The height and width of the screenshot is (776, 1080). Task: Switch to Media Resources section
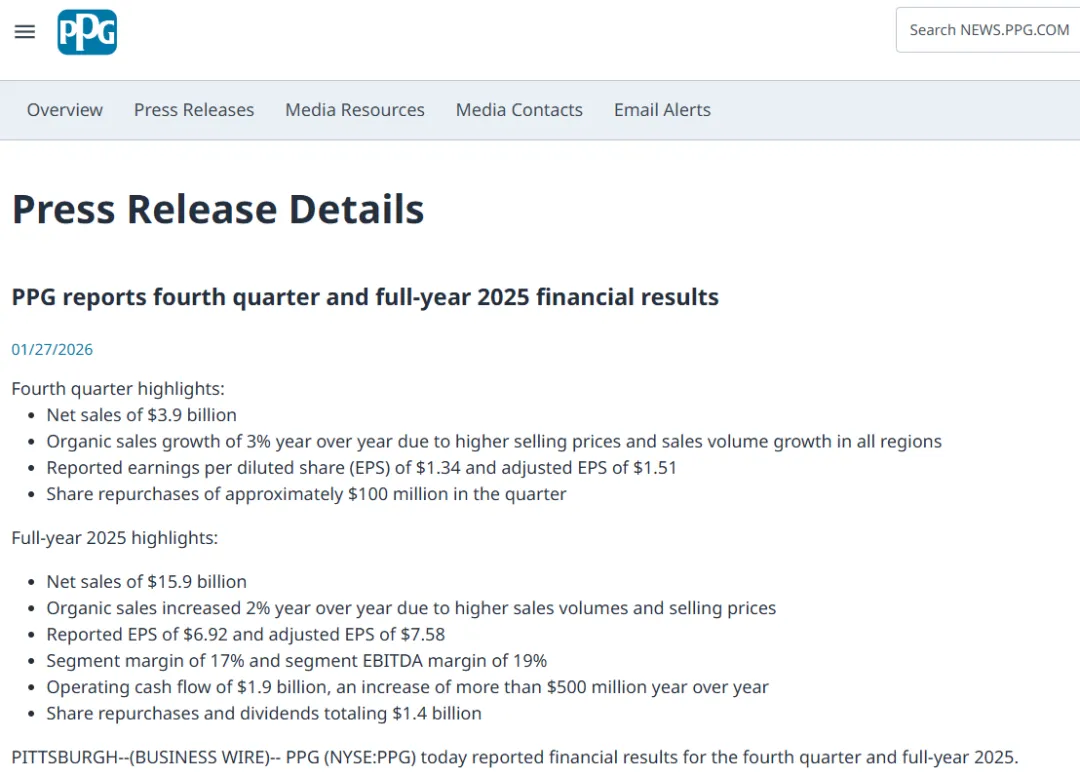(x=355, y=110)
